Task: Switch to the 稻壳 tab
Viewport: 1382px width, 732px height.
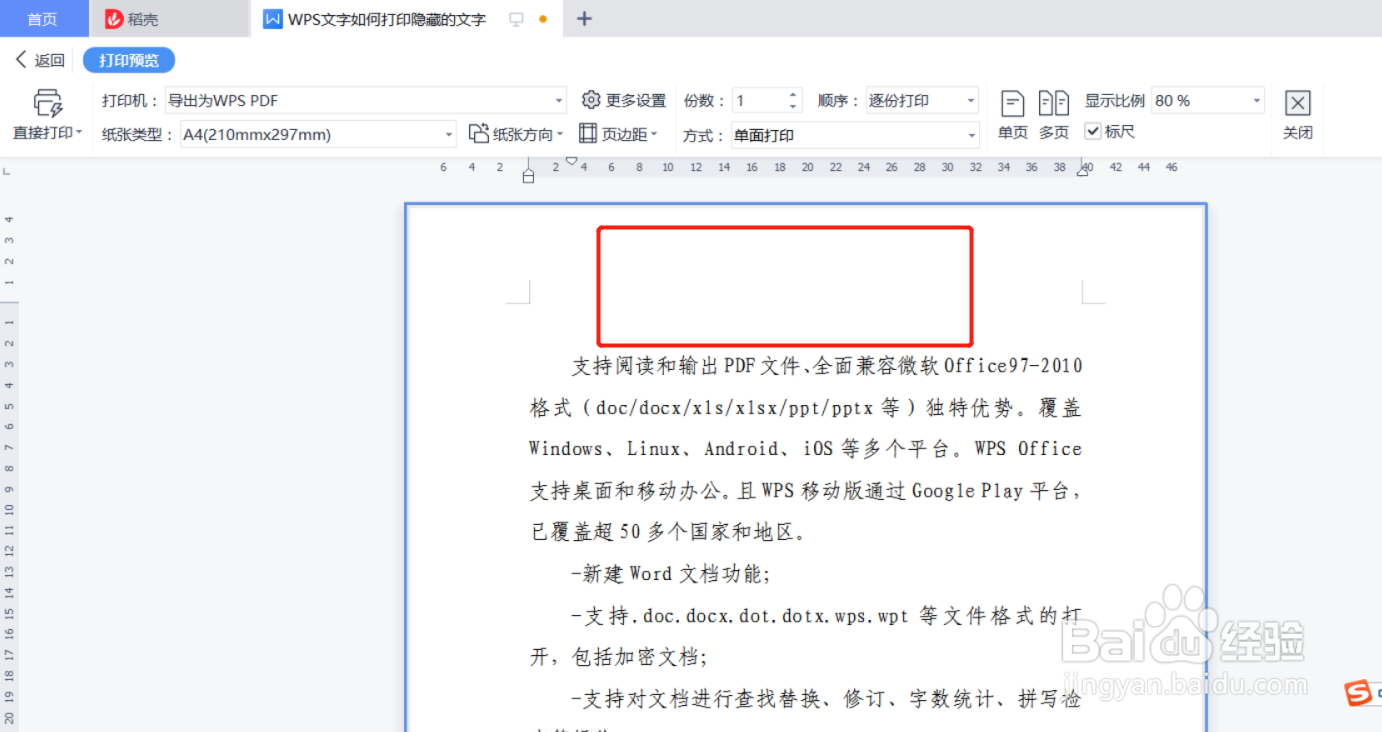Action: (x=168, y=19)
